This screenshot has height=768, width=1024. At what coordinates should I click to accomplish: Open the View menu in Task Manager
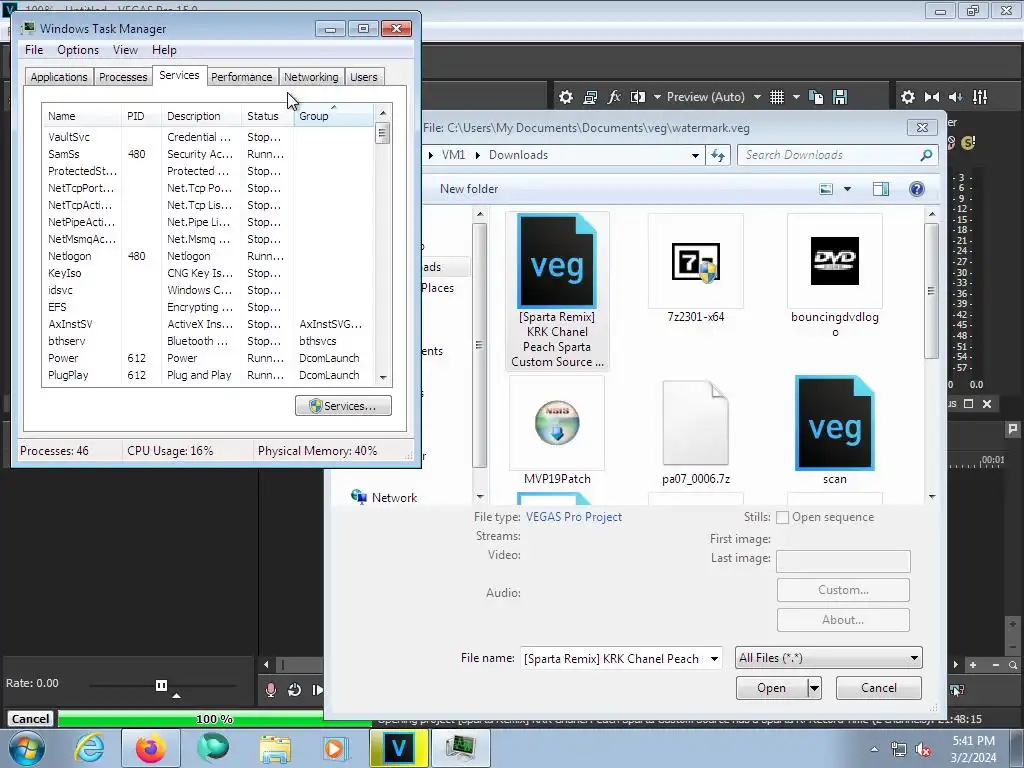tap(125, 50)
